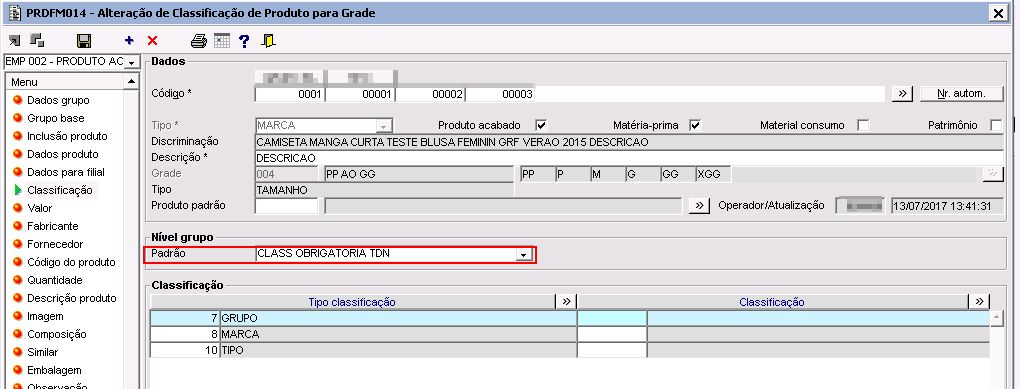Viewport: 1020px width, 389px height.
Task: Click the cascading windows toolbar icon
Action: (x=37, y=40)
